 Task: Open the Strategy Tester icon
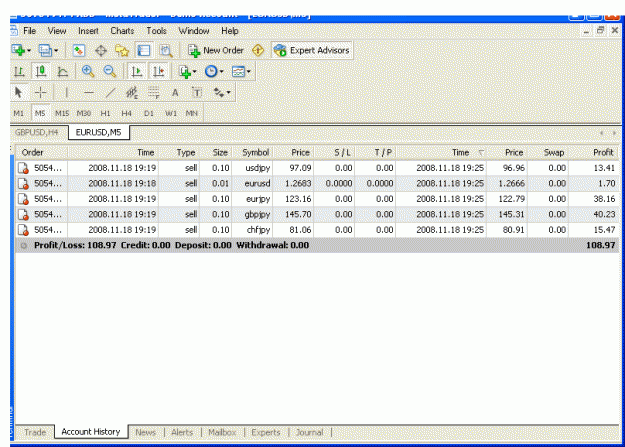[166, 51]
